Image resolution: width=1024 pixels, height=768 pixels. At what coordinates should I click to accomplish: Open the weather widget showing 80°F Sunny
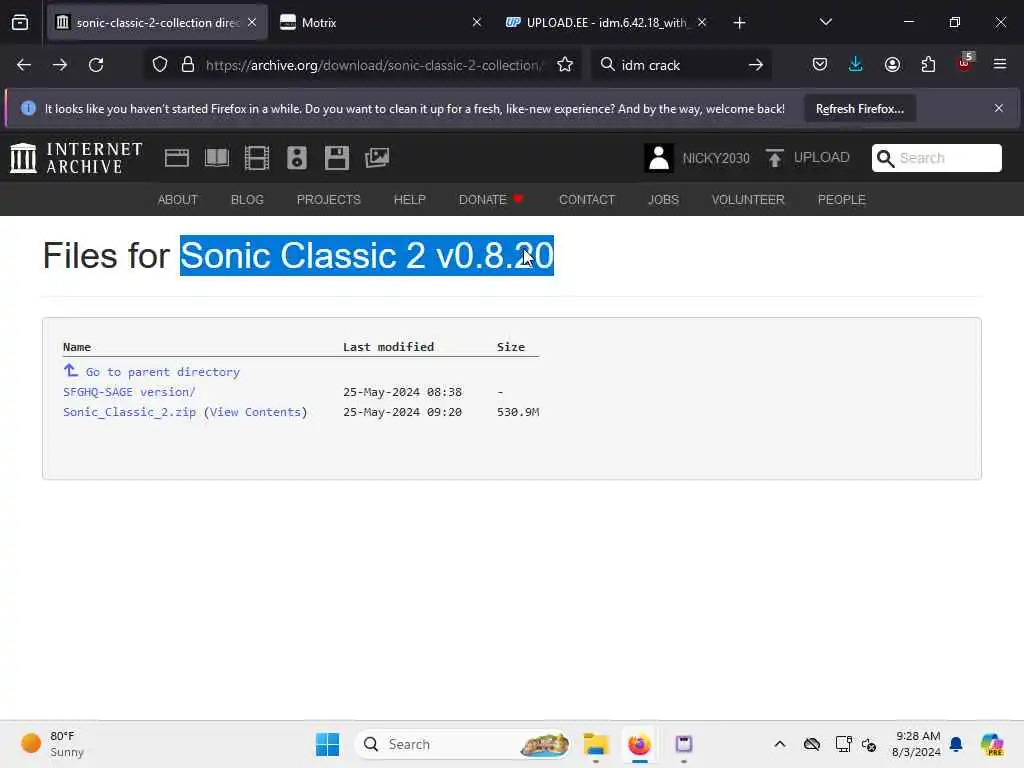[52, 744]
